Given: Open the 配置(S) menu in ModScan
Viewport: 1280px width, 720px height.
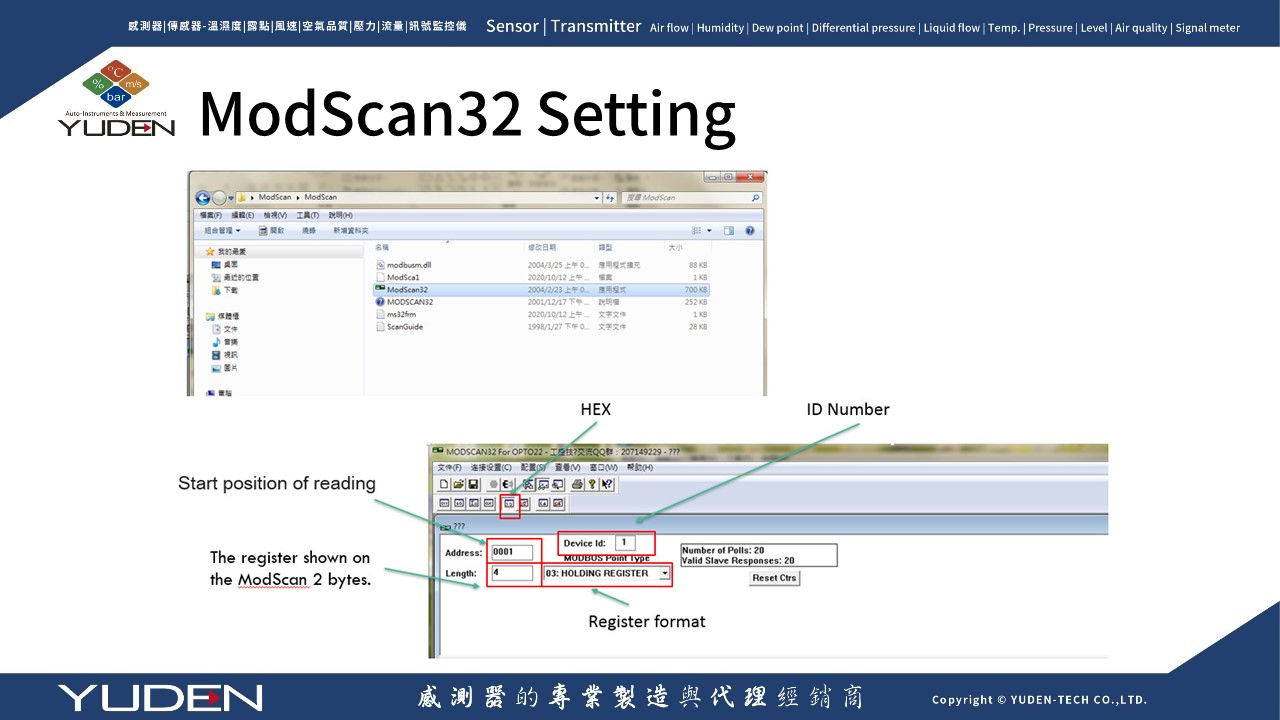Looking at the screenshot, I should pyautogui.click(x=533, y=467).
